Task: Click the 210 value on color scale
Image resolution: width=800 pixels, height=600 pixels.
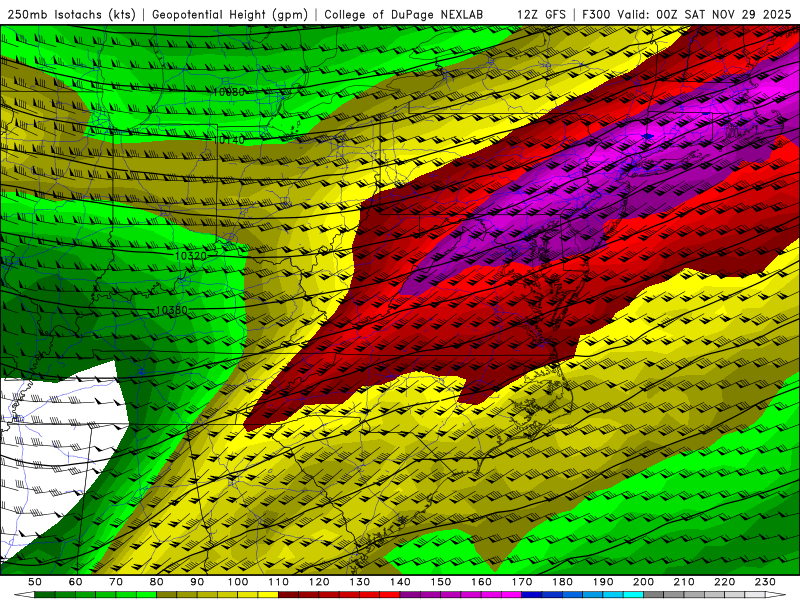Action: 684,582
